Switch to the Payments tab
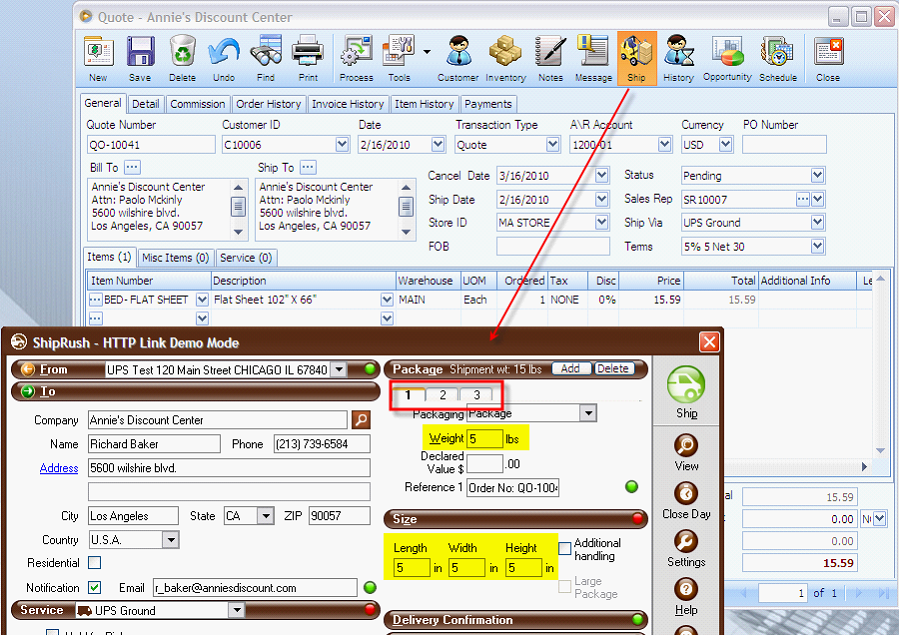Image resolution: width=900 pixels, height=636 pixels. click(488, 104)
